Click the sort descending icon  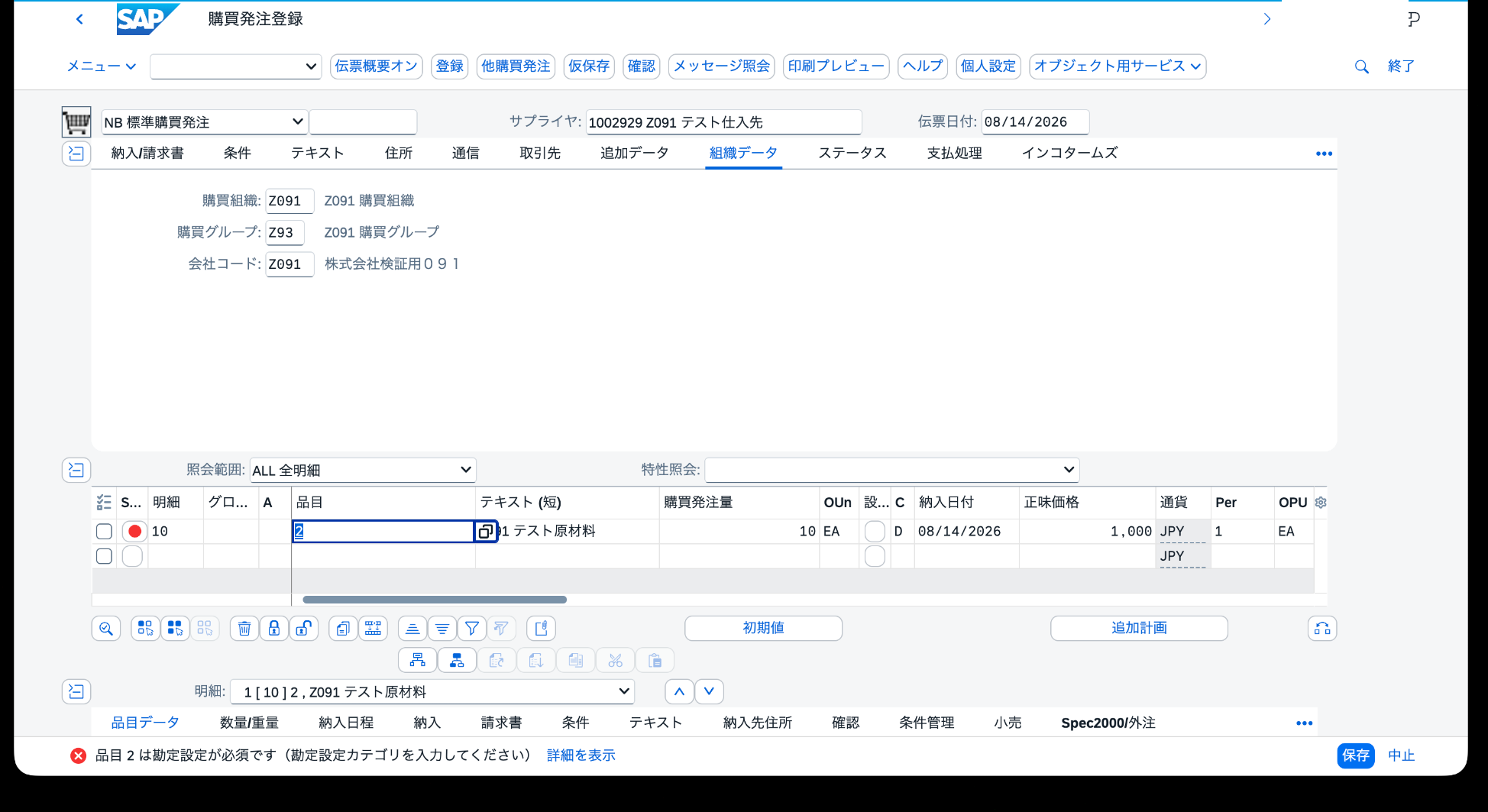(x=442, y=629)
